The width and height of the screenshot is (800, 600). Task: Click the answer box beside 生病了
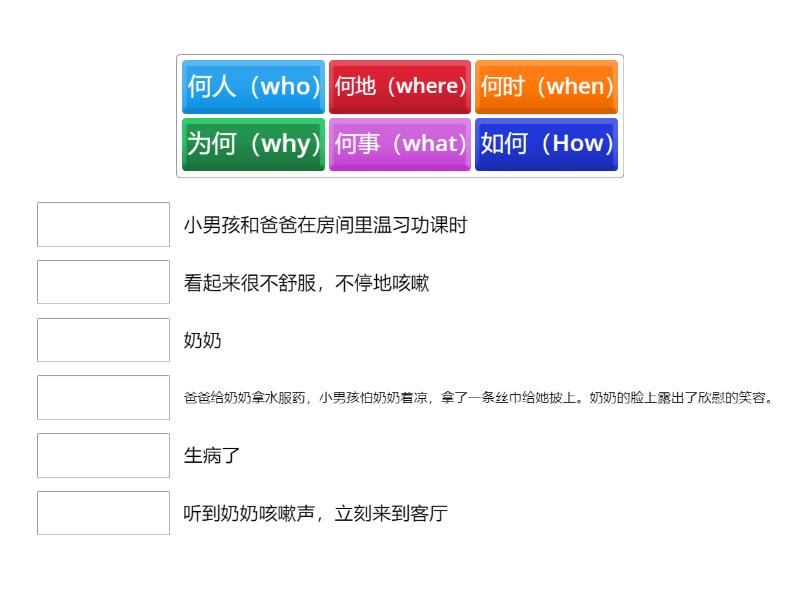tap(102, 455)
